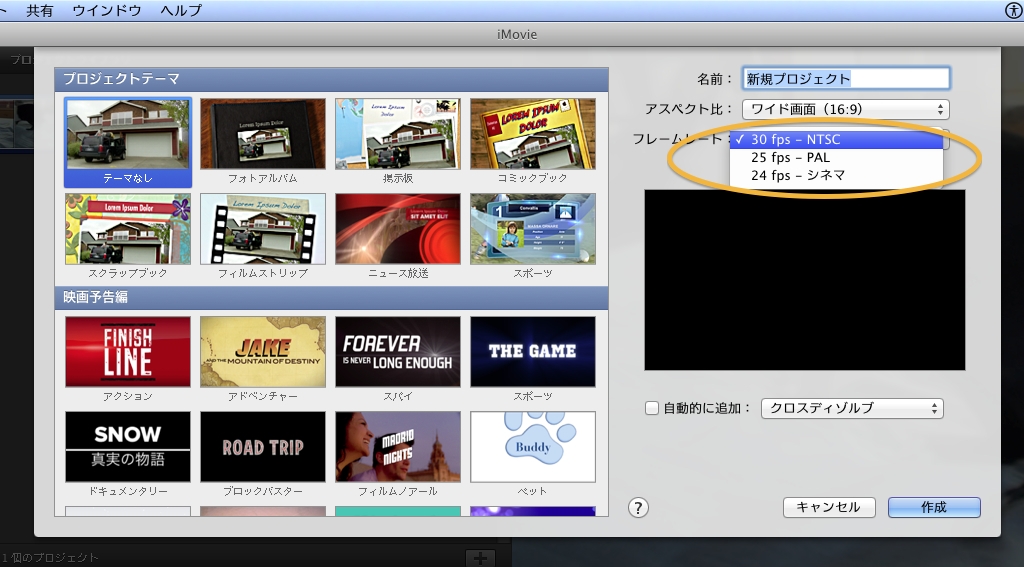The image size is (1024, 567).
Task: Select the フォトアルバム theme thumbnail
Action: pos(263,133)
